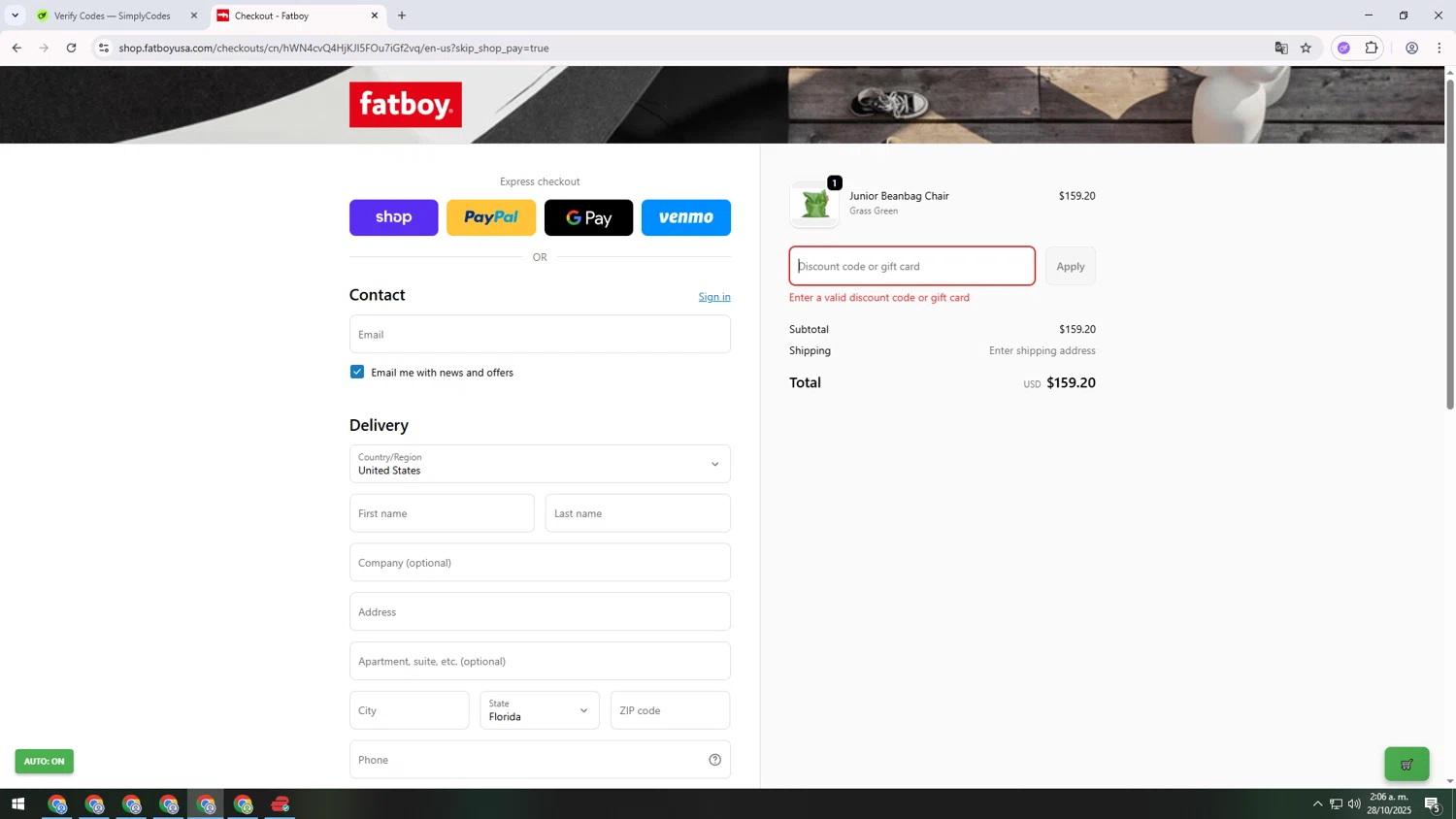Close the Verify Codes — SimplyCodes tab

194,16
